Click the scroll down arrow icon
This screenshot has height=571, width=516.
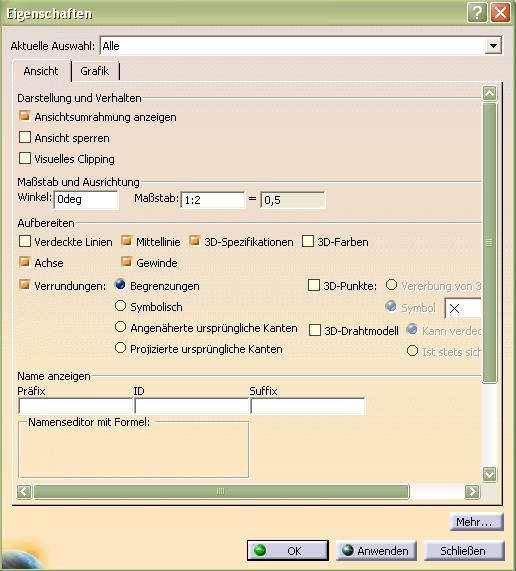tap(489, 474)
